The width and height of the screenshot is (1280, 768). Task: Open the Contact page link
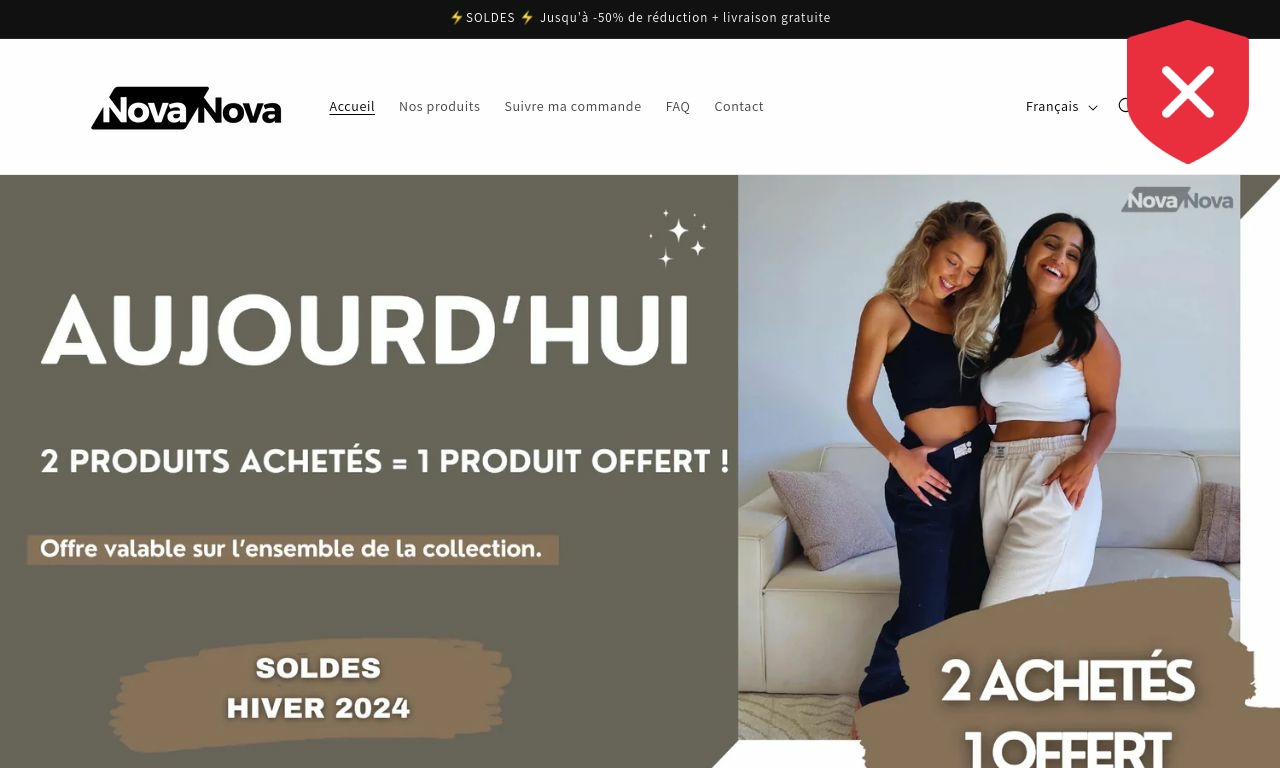click(739, 106)
